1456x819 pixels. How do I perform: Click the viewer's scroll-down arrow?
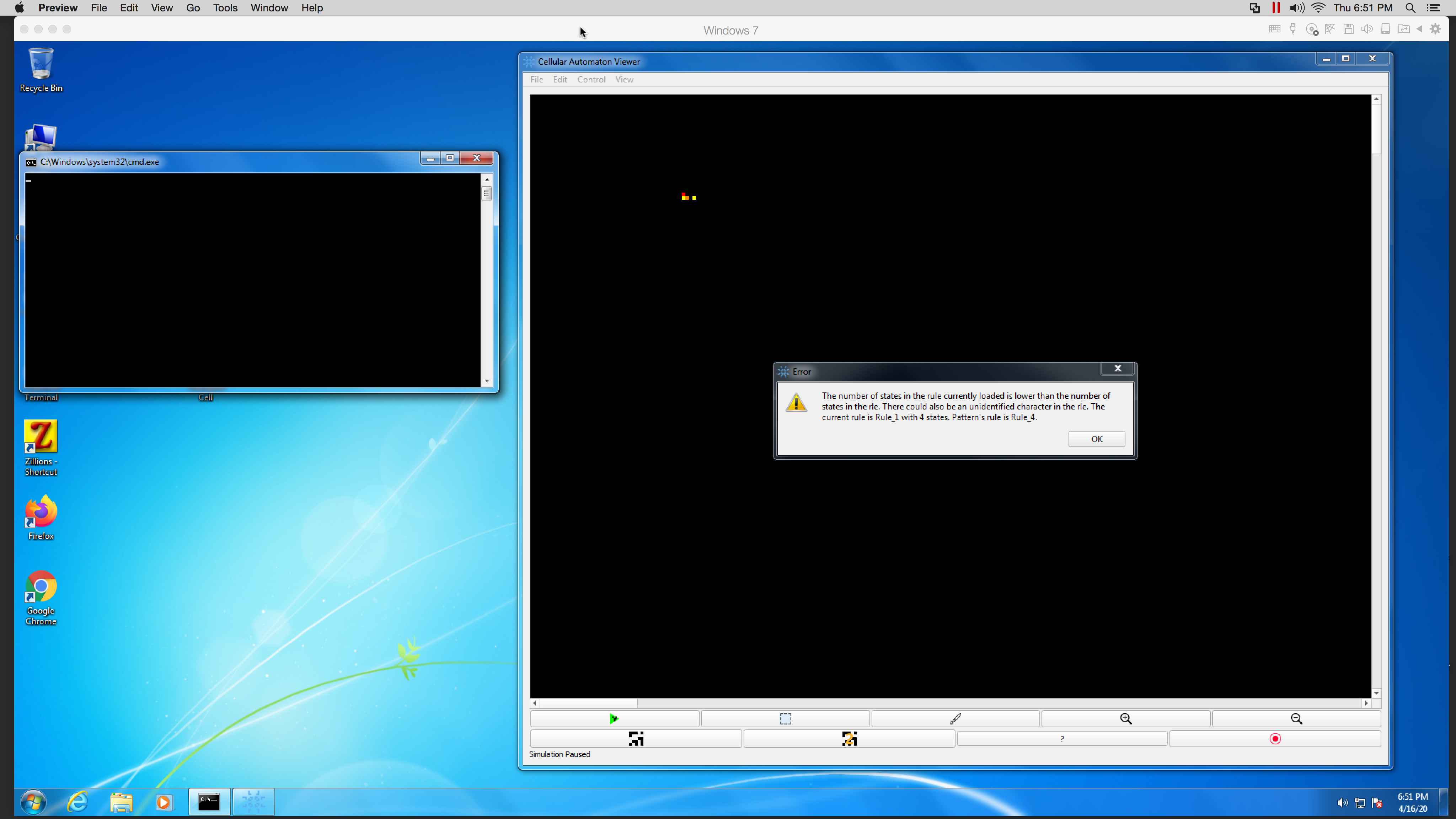pos(1376,693)
